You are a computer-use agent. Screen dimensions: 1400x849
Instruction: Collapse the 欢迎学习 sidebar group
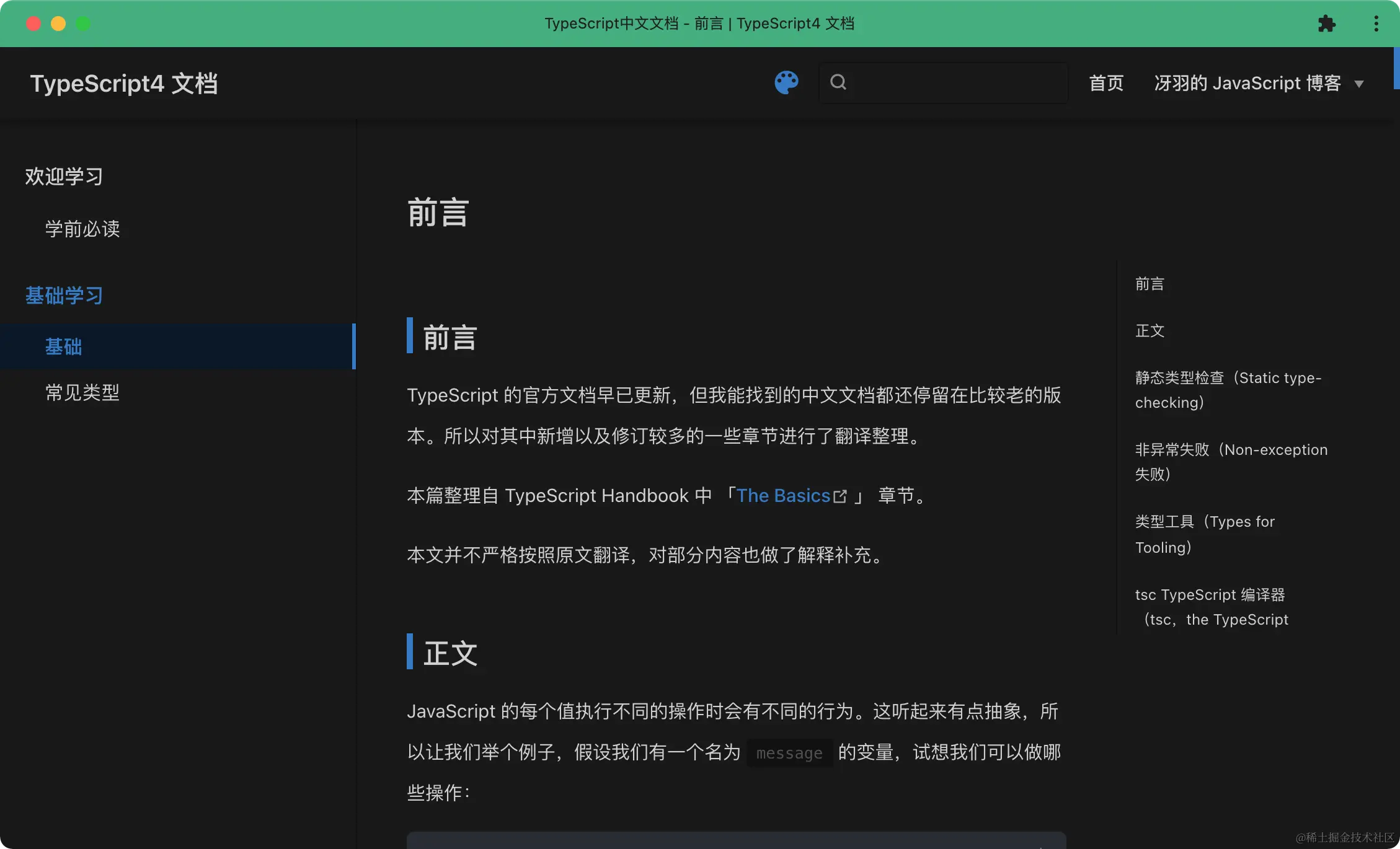[x=64, y=177]
